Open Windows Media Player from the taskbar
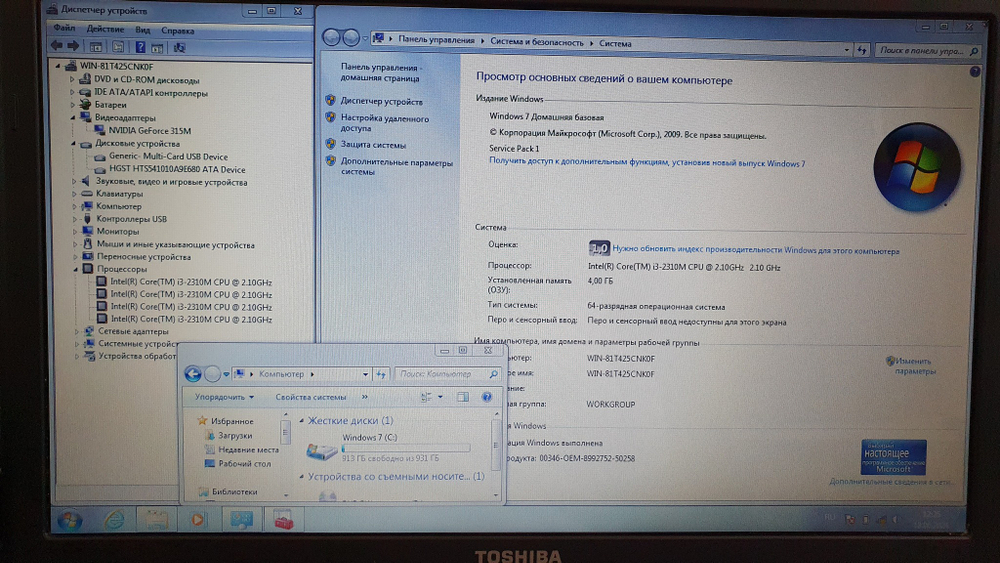 click(x=197, y=520)
